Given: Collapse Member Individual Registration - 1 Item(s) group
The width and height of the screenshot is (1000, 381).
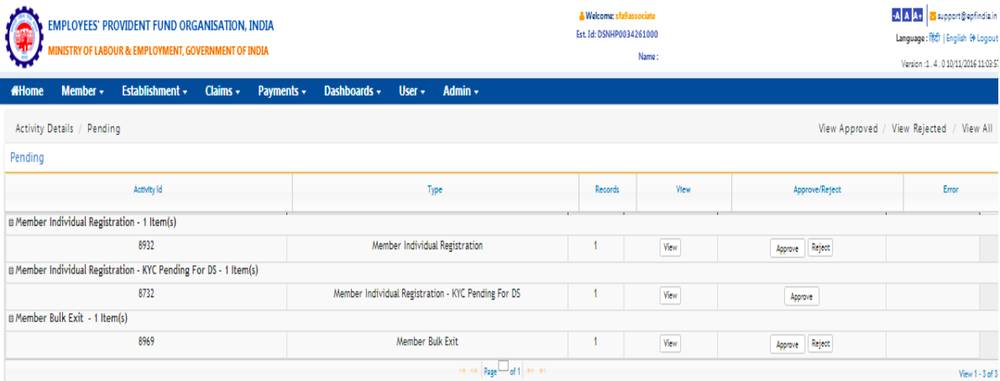Looking at the screenshot, I should (11, 223).
